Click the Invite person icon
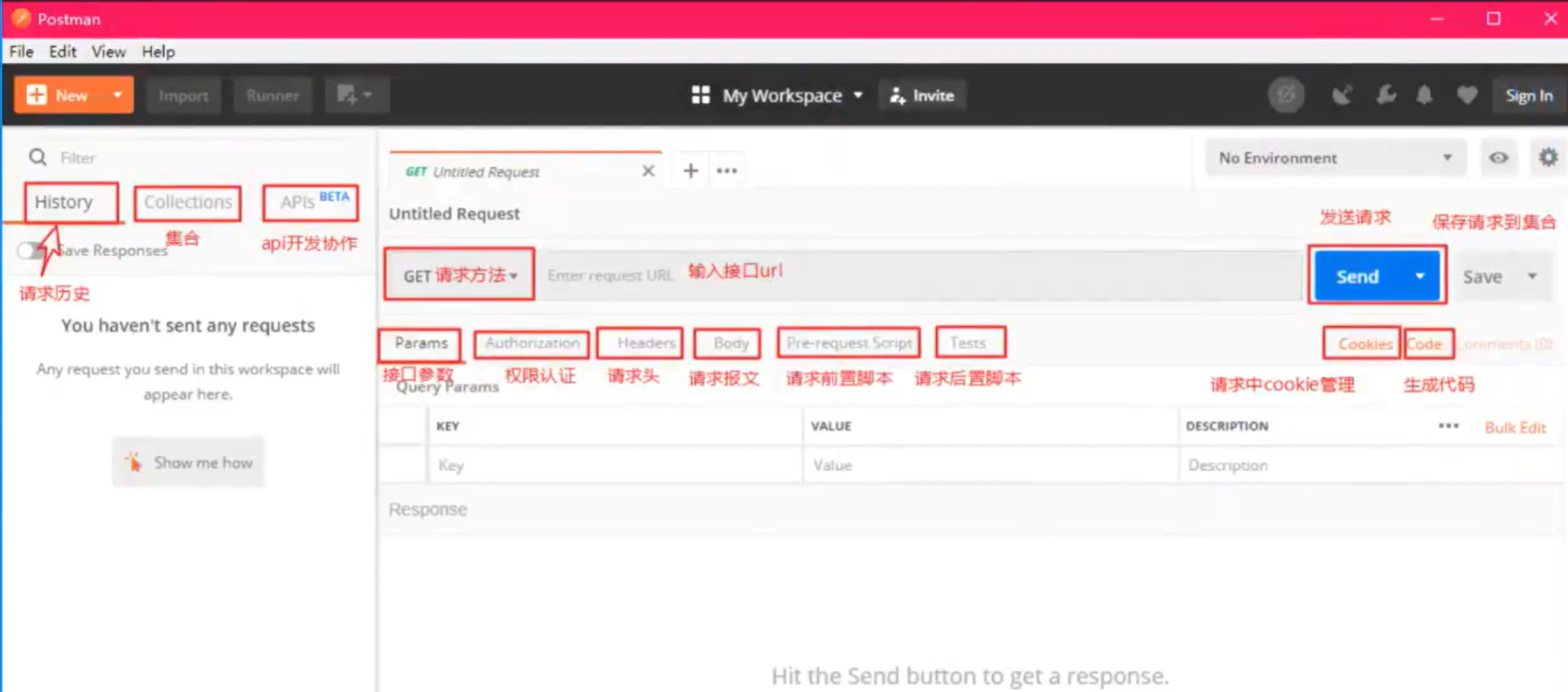 (898, 95)
